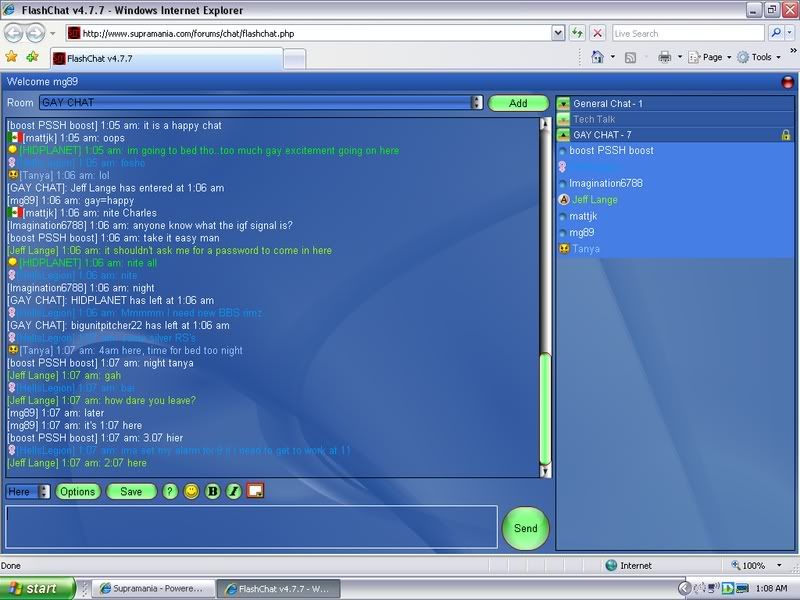Open the Page menu dropdown
Viewport: 800px width, 600px height.
pyautogui.click(x=729, y=57)
